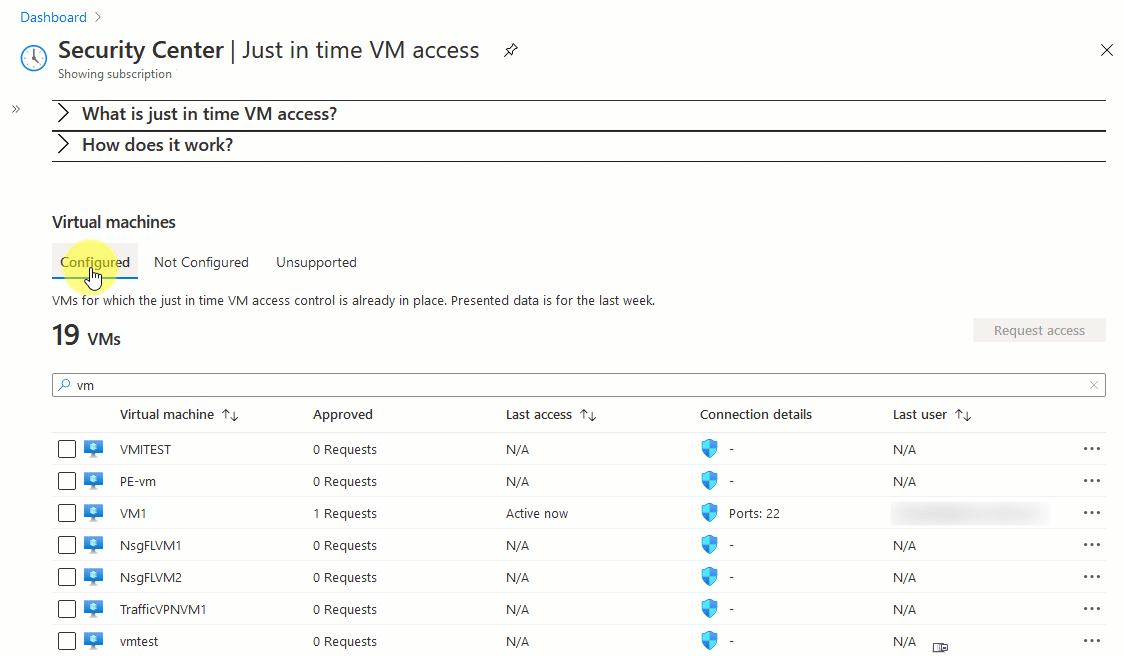Go to the Dashboard breadcrumb link
Screen dimensions: 1124x656
[53, 17]
